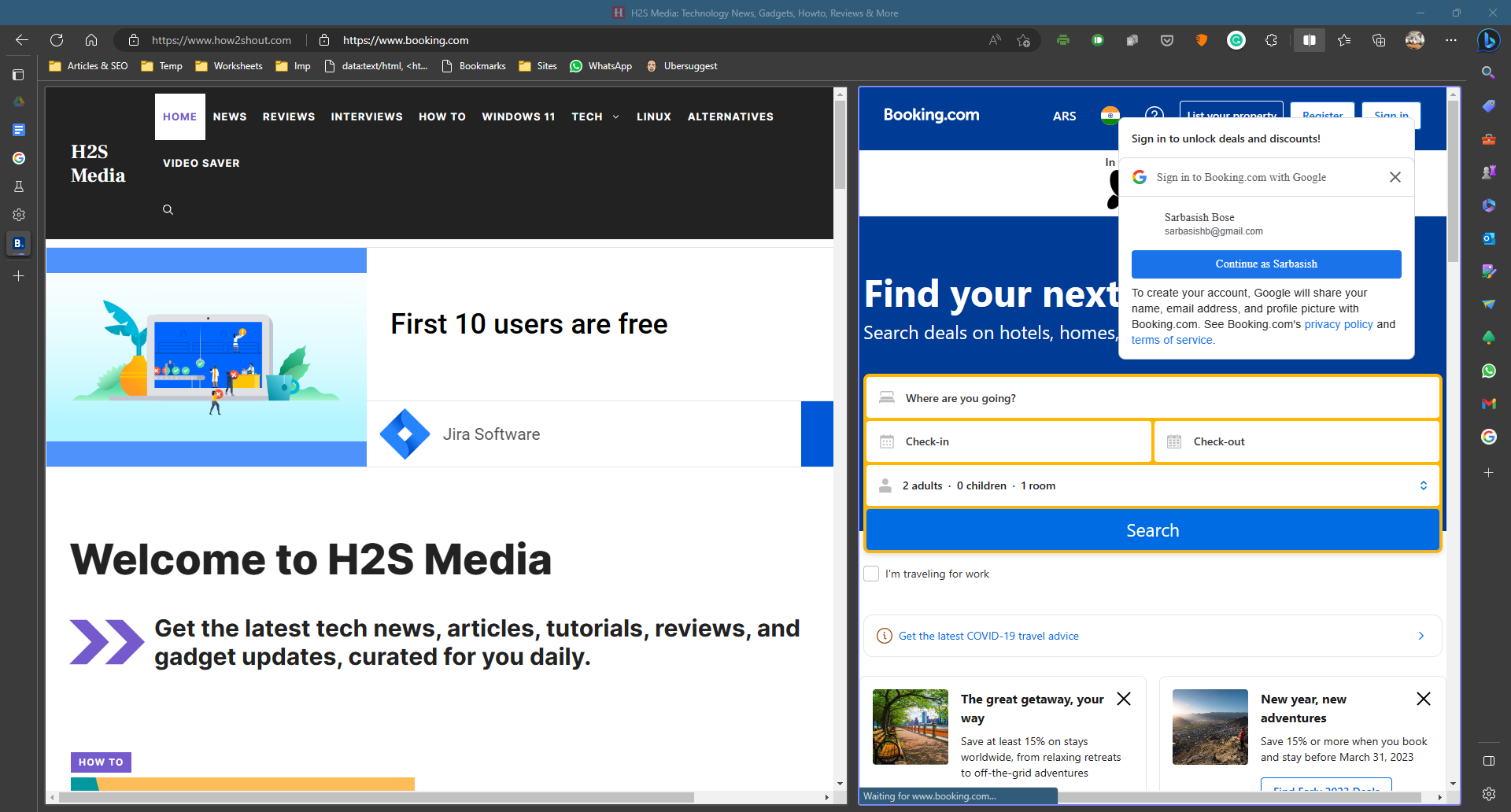Check the "I'm traveling for work" box

[x=871, y=574]
